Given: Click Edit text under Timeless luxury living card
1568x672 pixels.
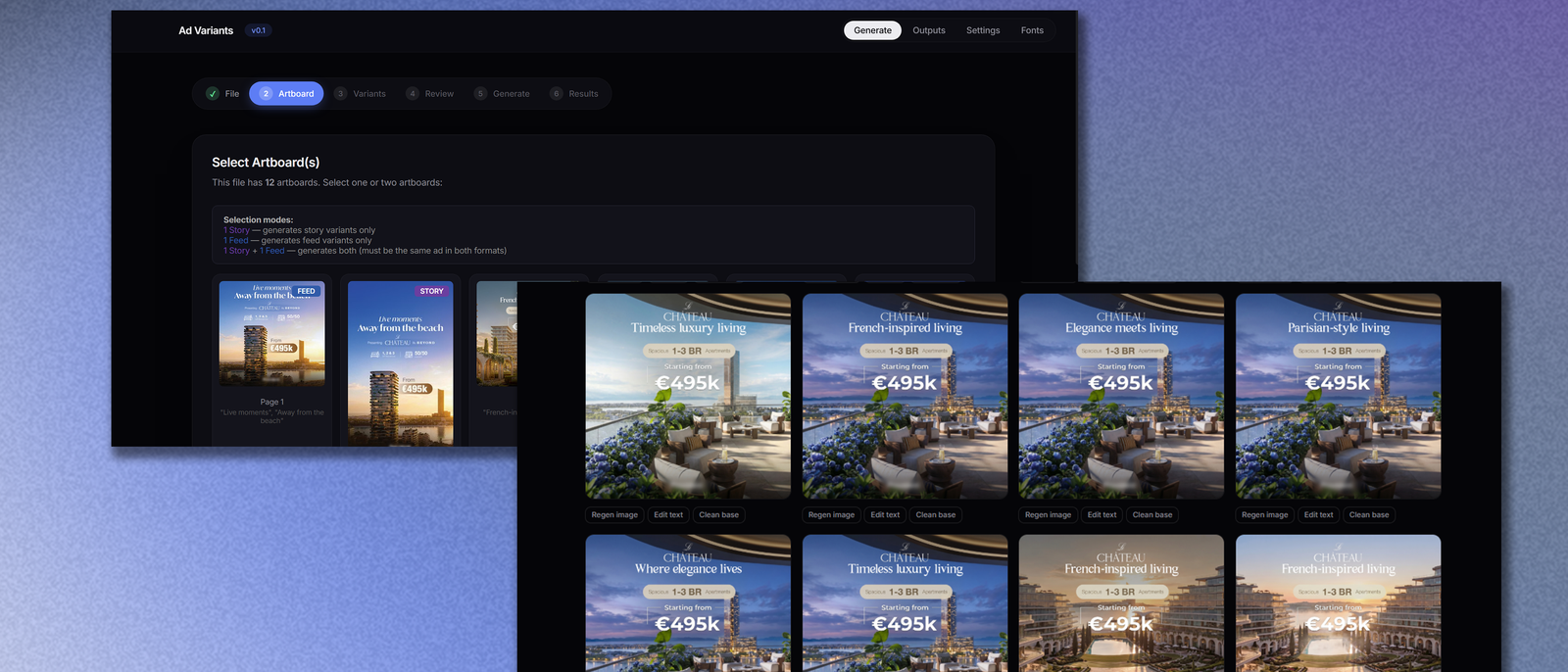Looking at the screenshot, I should coord(668,514).
